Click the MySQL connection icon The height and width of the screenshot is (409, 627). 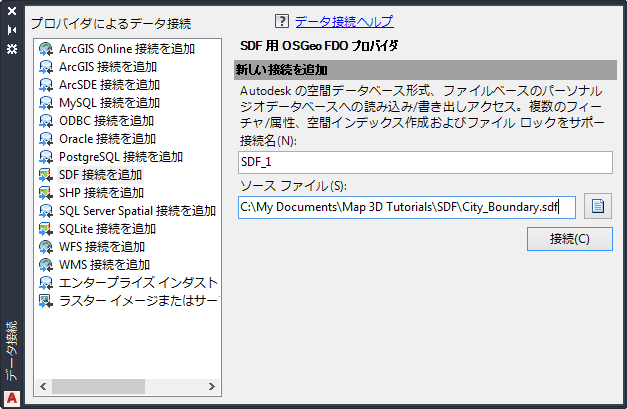point(46,103)
